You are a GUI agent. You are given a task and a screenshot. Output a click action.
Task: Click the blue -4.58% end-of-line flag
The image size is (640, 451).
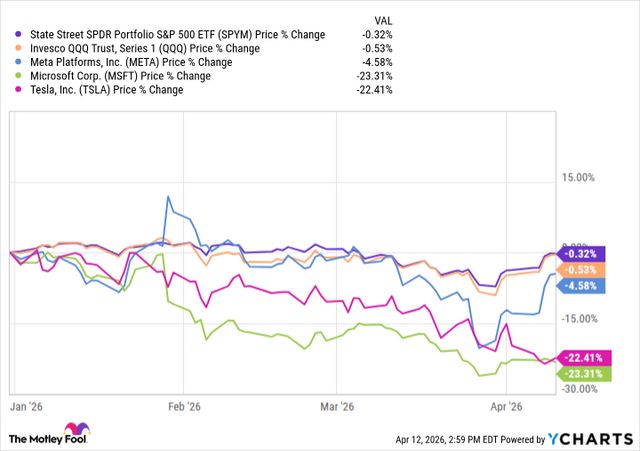579,285
